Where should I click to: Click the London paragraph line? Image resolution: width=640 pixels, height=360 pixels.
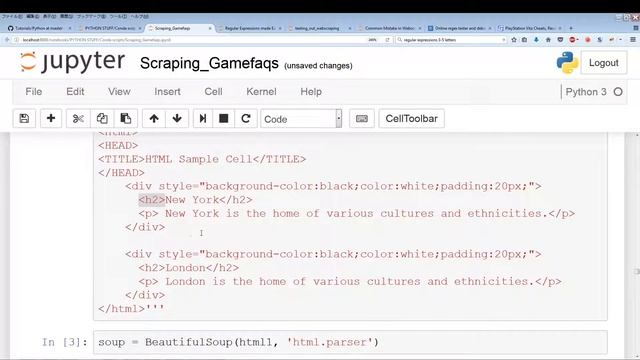[x=350, y=282]
